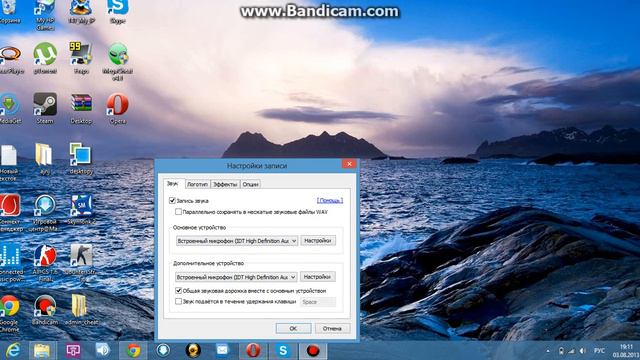This screenshot has width=640, height=360.
Task: Click Настройки button for Основное устройство
Action: [318, 241]
